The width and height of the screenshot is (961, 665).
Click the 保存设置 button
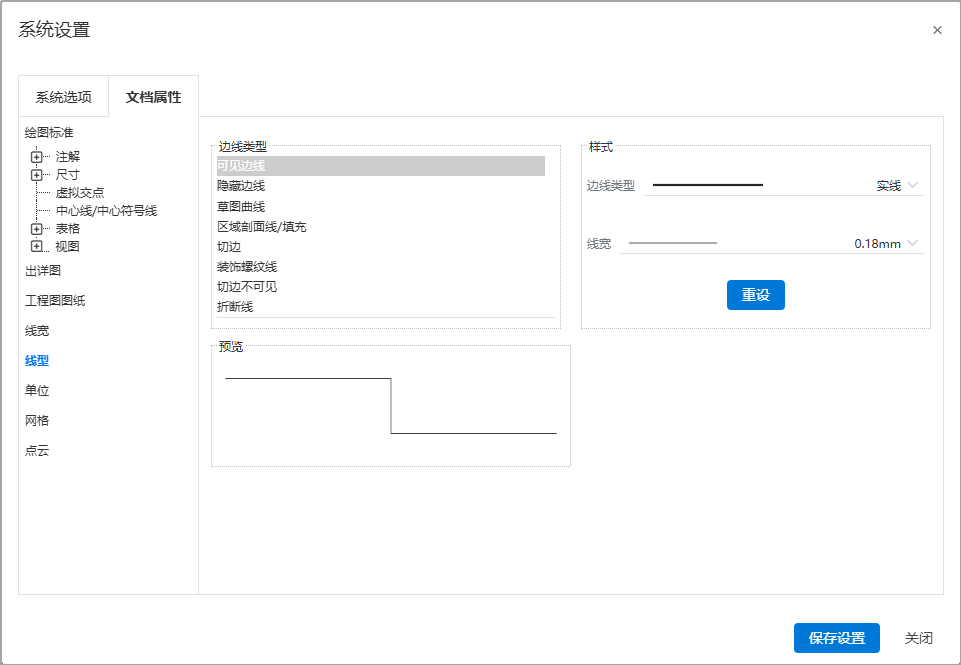pyautogui.click(x=837, y=638)
